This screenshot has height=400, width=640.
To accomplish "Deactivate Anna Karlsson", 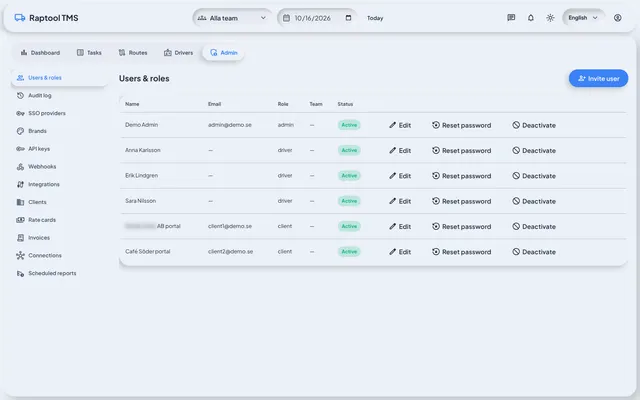I will click(534, 151).
